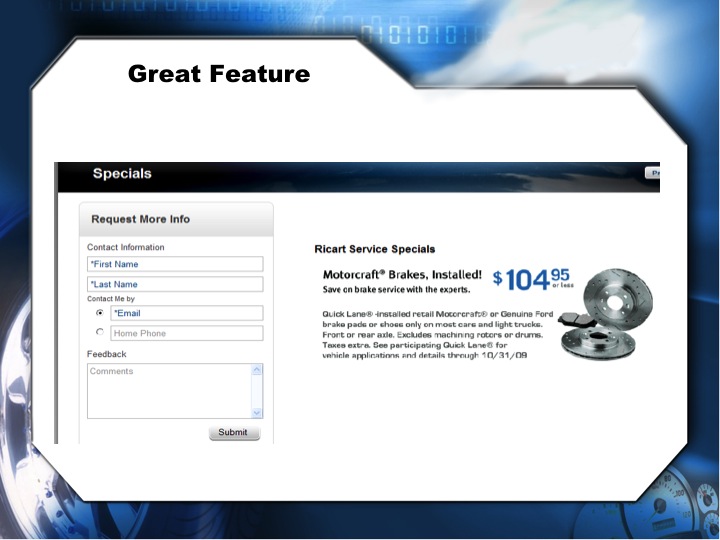Screen dimensions: 720x540
Task: Focus the Last Name text box
Action: pyautogui.click(x=175, y=284)
